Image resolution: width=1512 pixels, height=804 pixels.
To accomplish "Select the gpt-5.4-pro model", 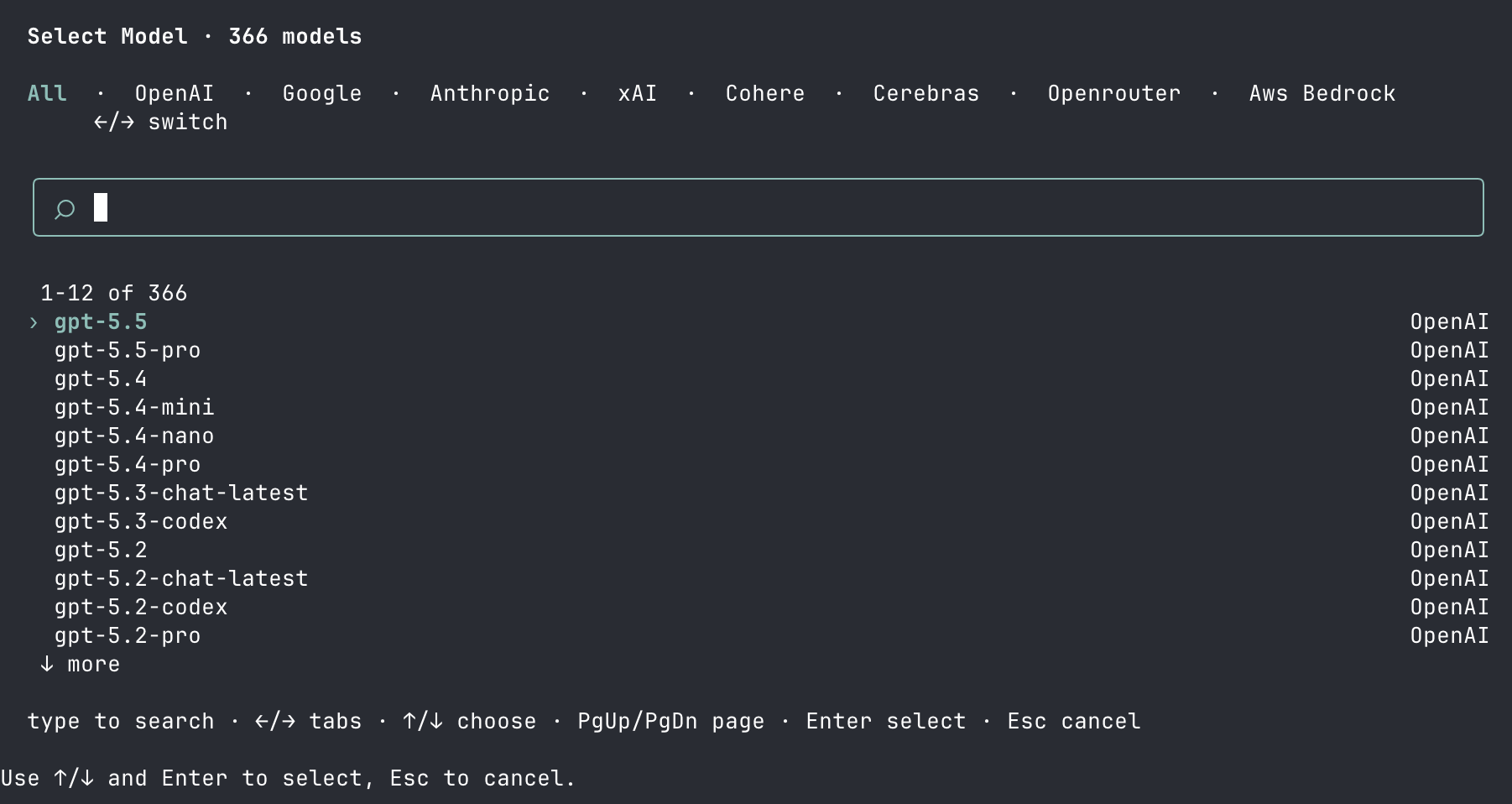I will [759, 464].
